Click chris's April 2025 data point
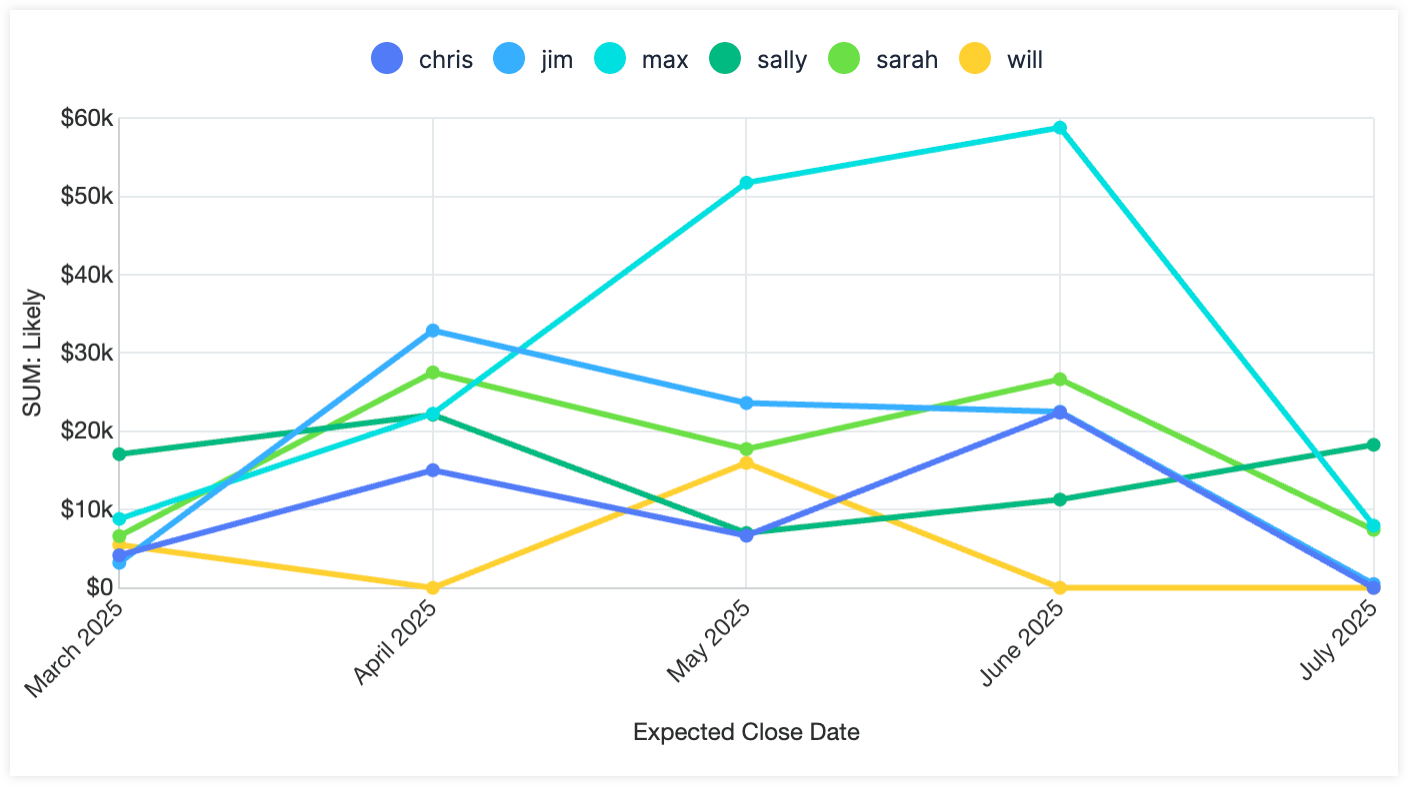The height and width of the screenshot is (786, 1408). pyautogui.click(x=433, y=470)
